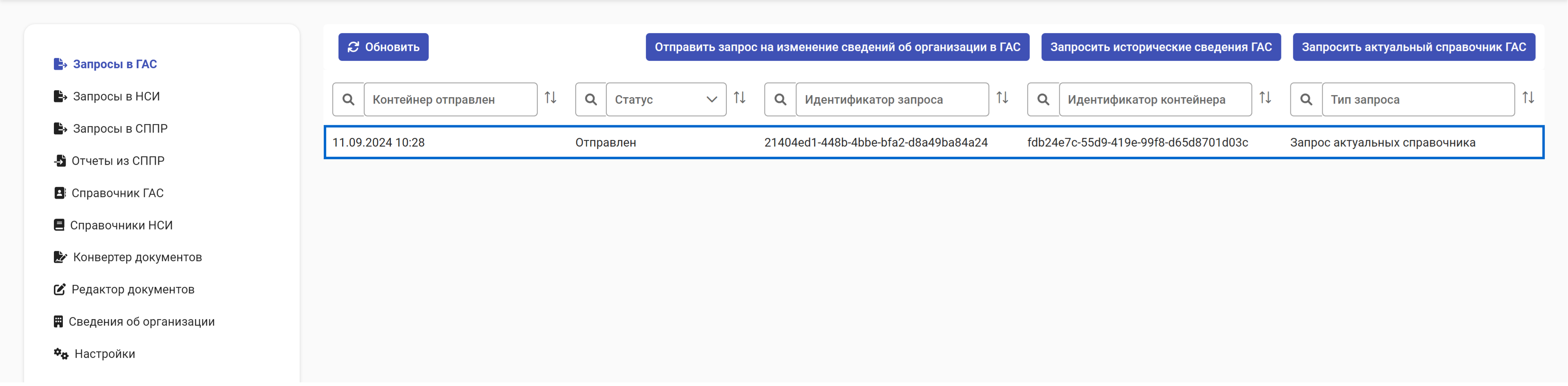Open Отчеты из СППР section
The image size is (1568, 386).
118,161
